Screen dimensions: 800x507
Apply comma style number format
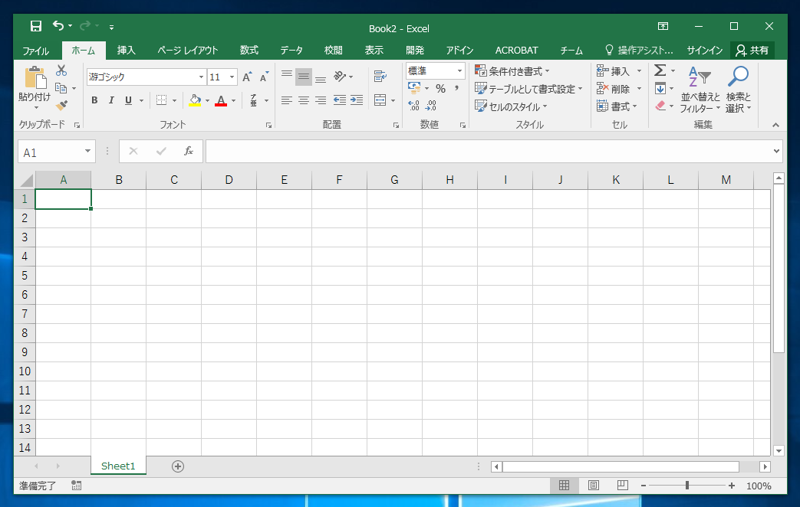[457, 89]
